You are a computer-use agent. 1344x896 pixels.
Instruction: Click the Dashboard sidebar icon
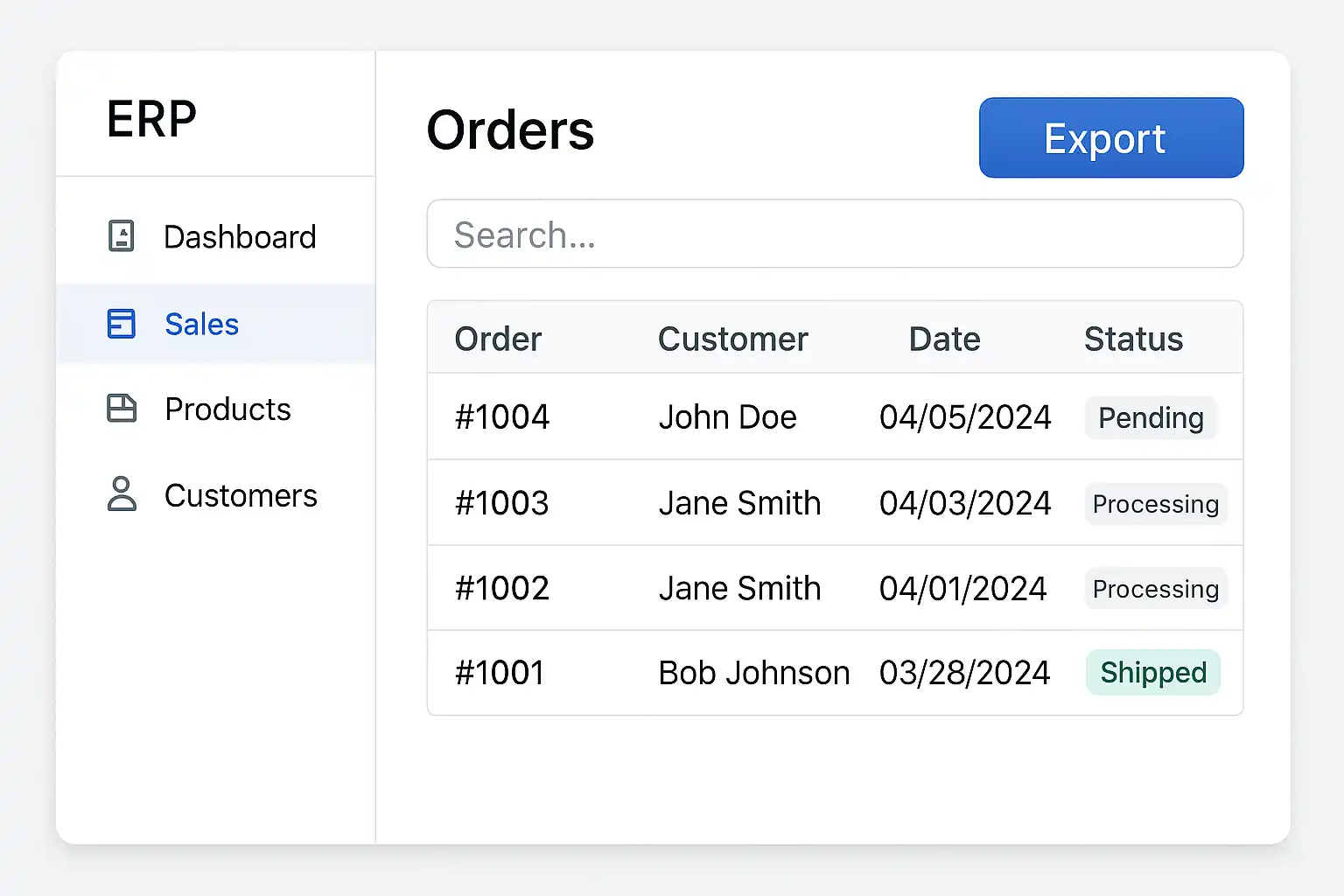(122, 236)
